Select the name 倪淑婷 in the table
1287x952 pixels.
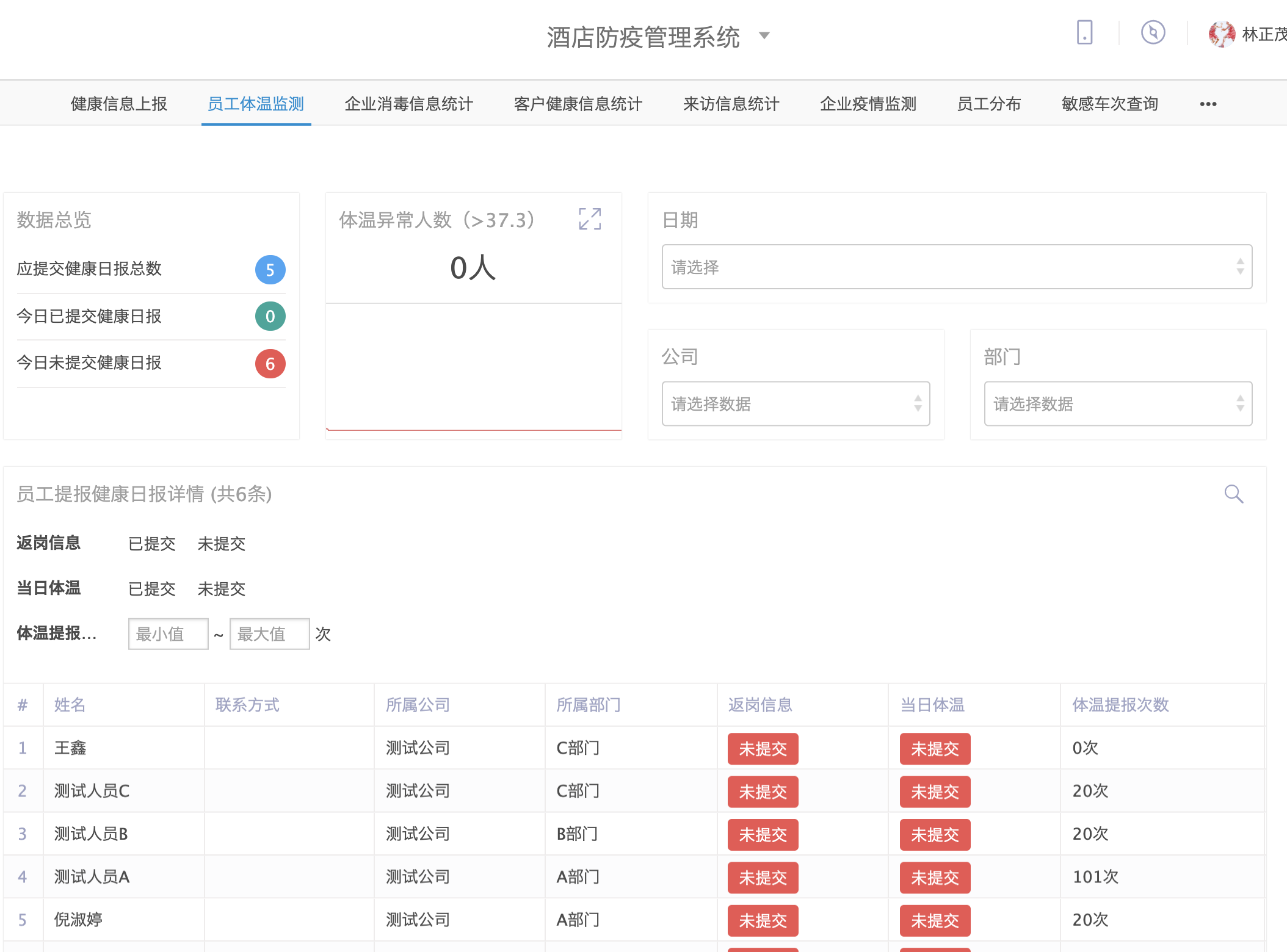[x=78, y=920]
